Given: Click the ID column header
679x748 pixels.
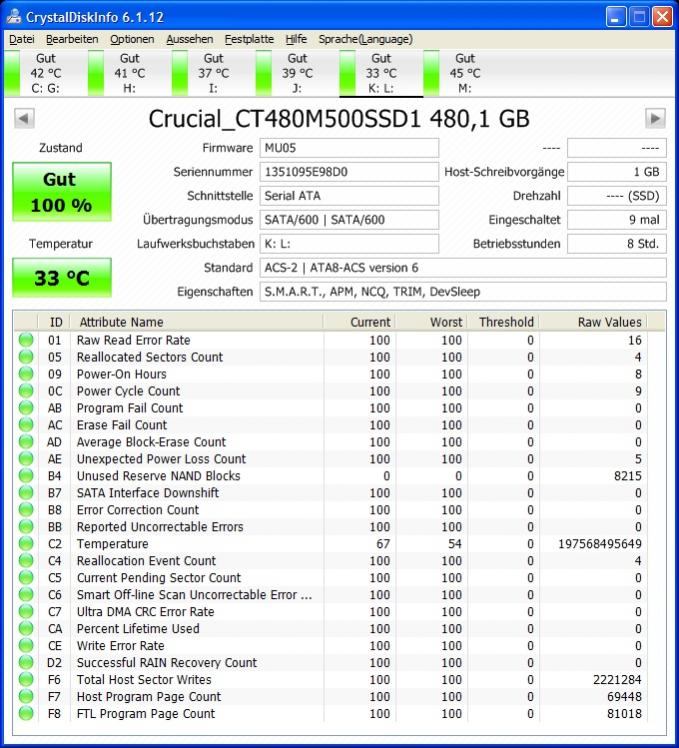Looking at the screenshot, I should point(54,322).
